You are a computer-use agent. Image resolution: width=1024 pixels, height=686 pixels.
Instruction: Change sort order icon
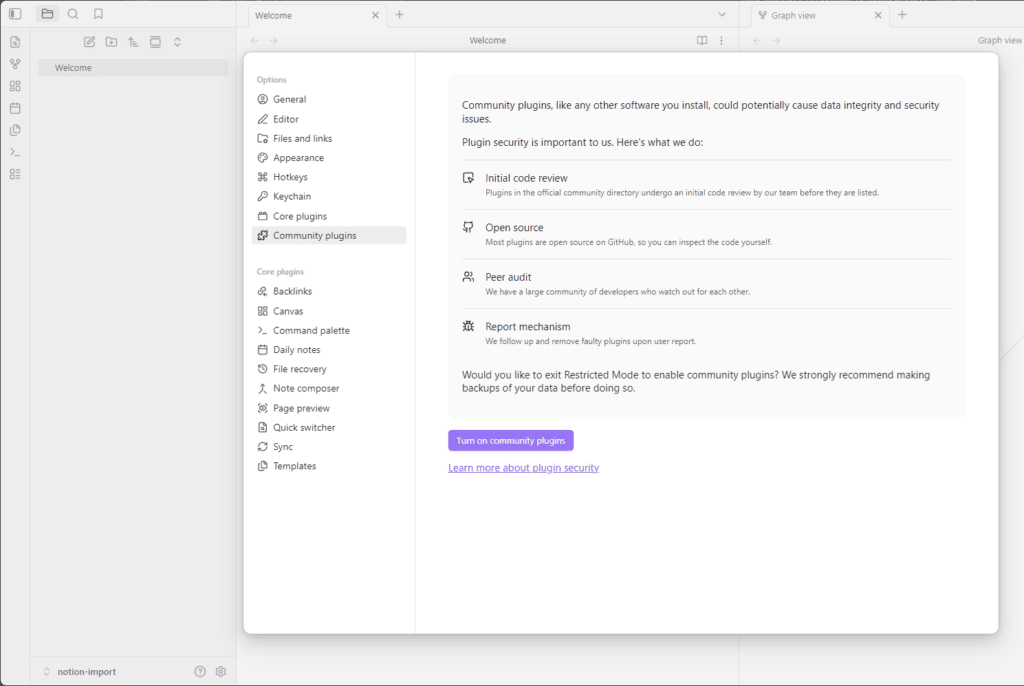133,42
